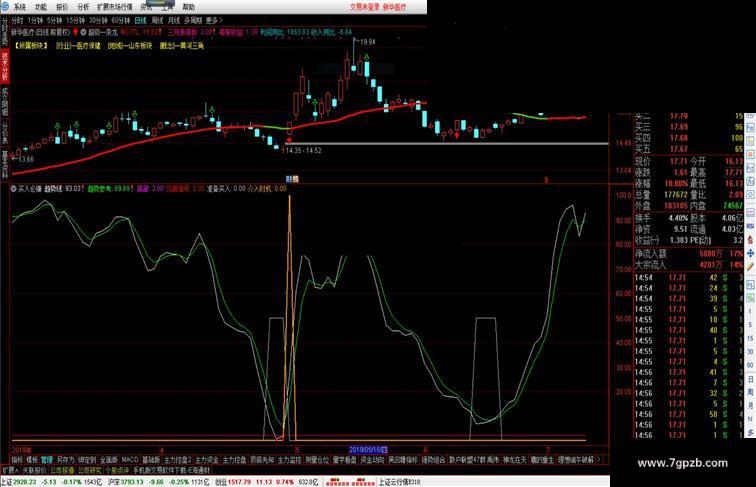Select the MACD indicator tab

coord(130,460)
